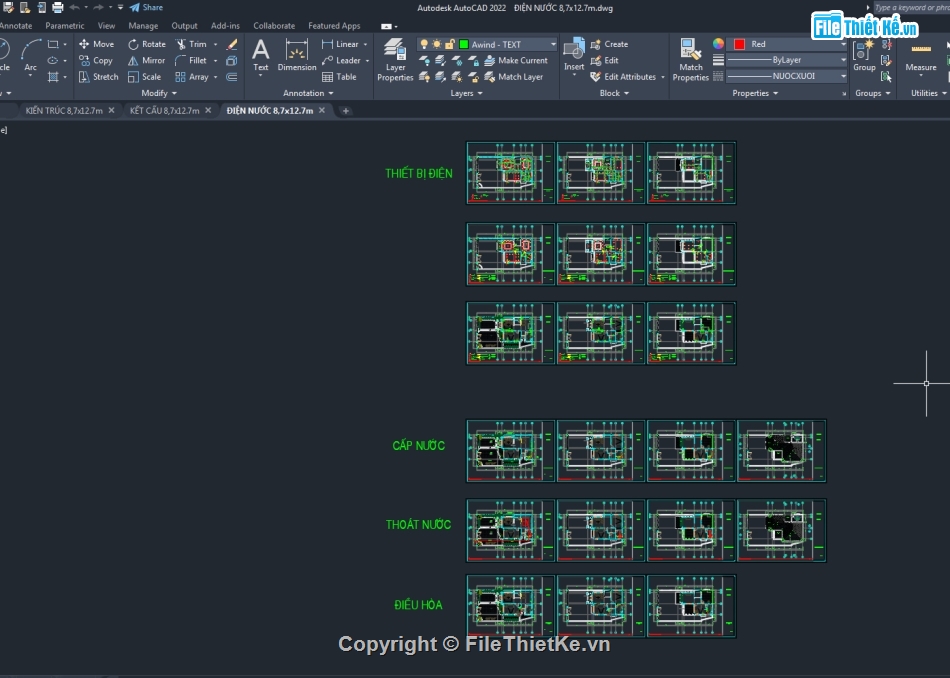Toggle layer freeze sun icon

click(437, 44)
